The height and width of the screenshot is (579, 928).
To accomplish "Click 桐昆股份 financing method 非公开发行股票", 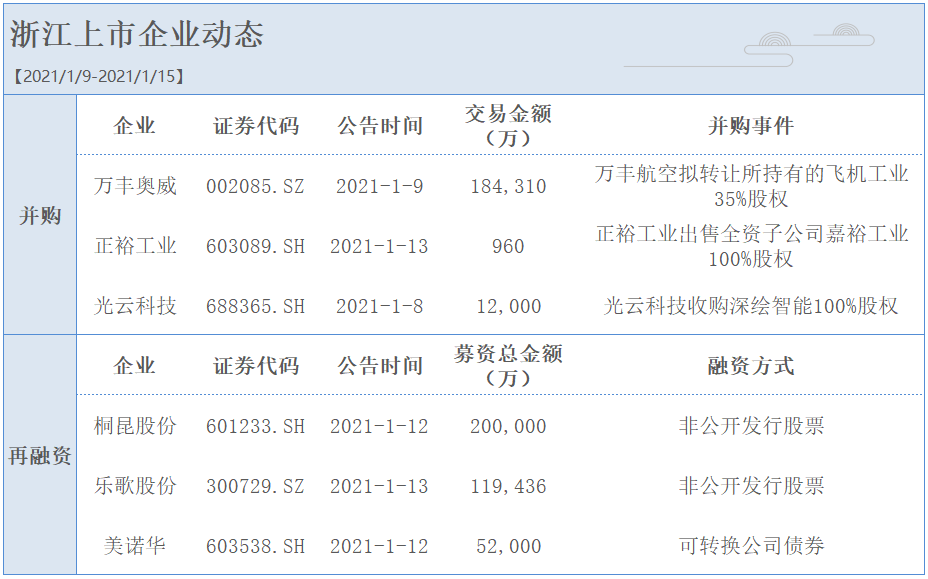I will click(751, 426).
